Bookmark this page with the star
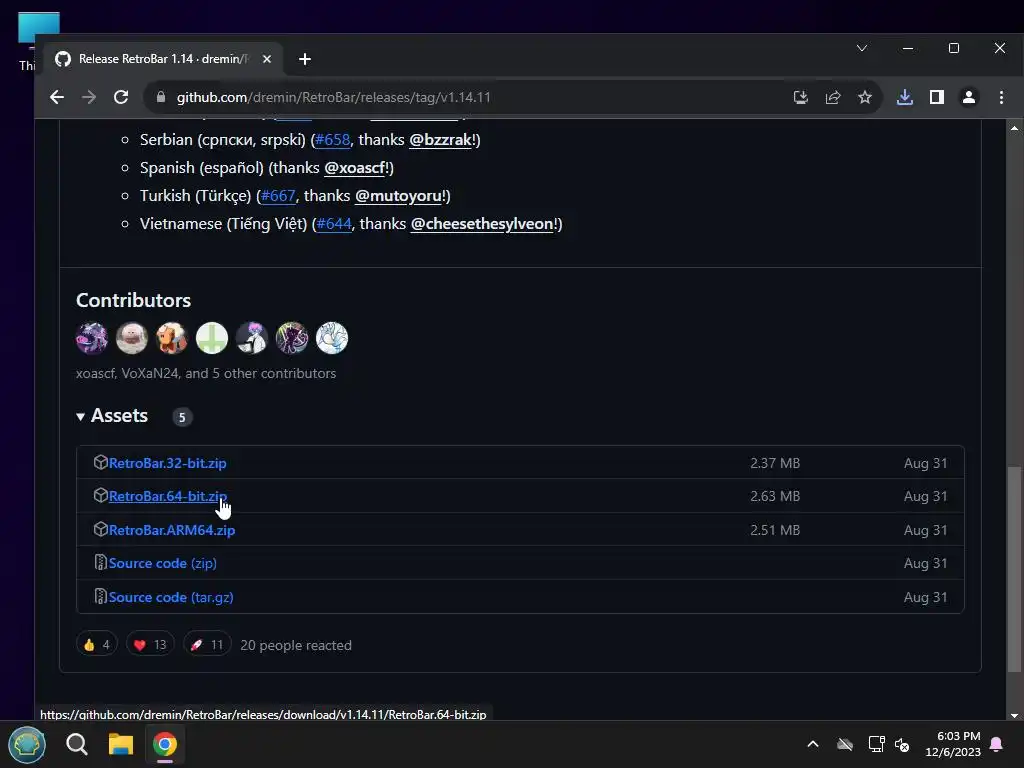The width and height of the screenshot is (1024, 768). 865,97
